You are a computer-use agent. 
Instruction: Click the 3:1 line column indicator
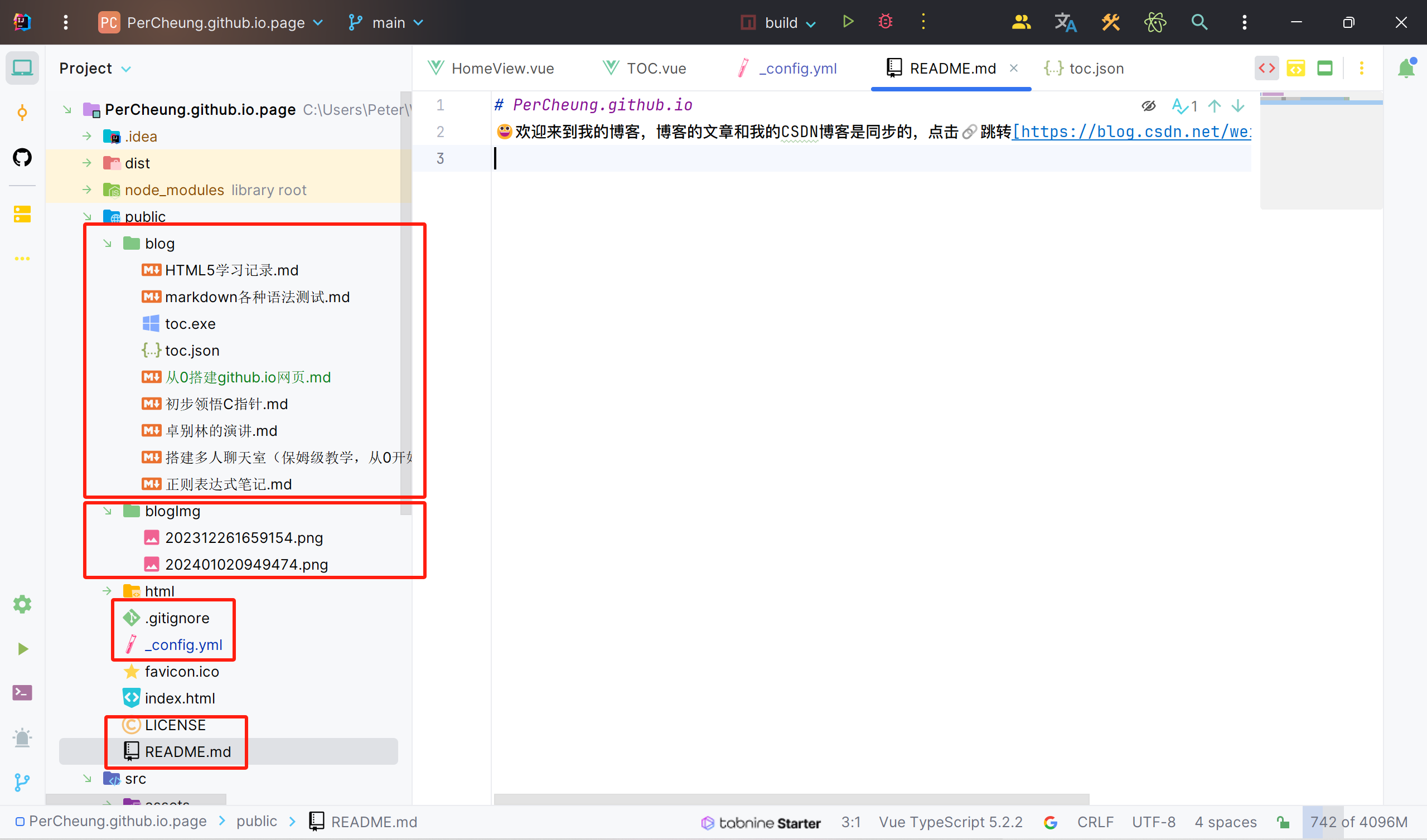[x=851, y=822]
